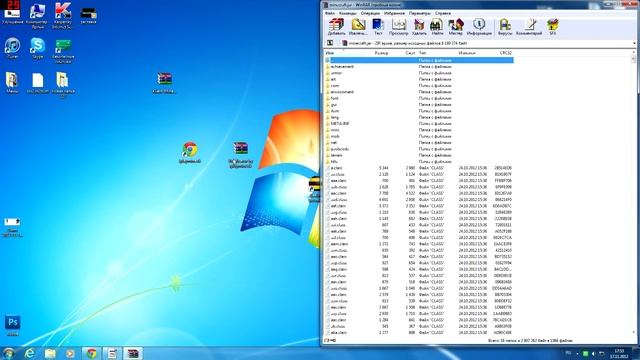Viewport: 640px width, 360px height.
Task: Switch to WinRAR taskbar button
Action: click(x=133, y=353)
